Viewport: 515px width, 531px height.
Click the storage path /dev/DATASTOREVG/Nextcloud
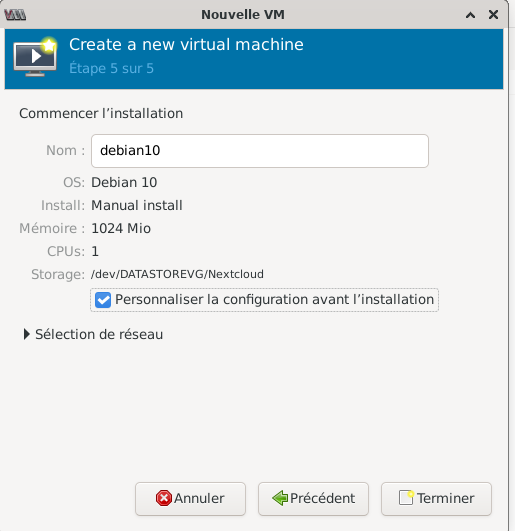click(177, 274)
